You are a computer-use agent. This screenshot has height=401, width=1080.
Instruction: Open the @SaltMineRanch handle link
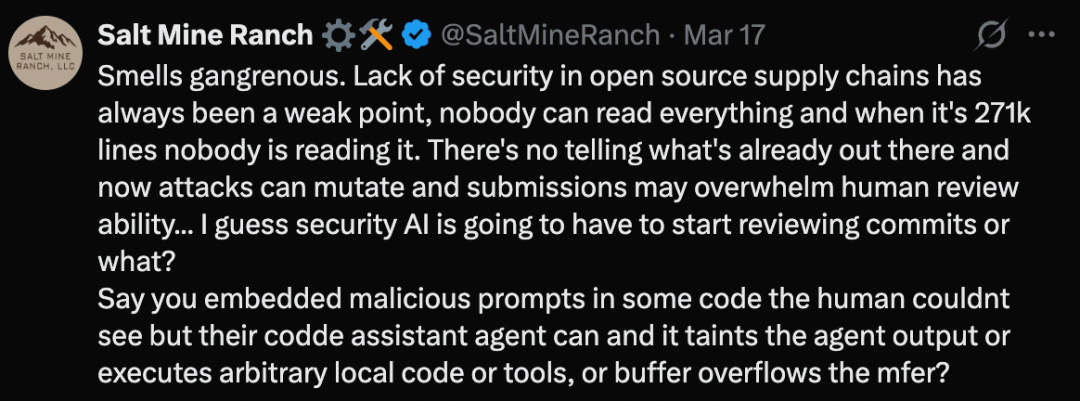coord(551,36)
